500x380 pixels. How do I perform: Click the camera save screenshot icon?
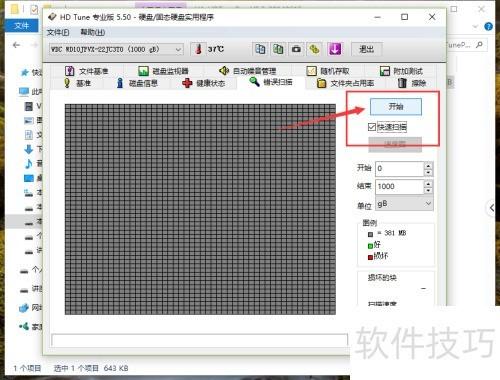[x=296, y=49]
